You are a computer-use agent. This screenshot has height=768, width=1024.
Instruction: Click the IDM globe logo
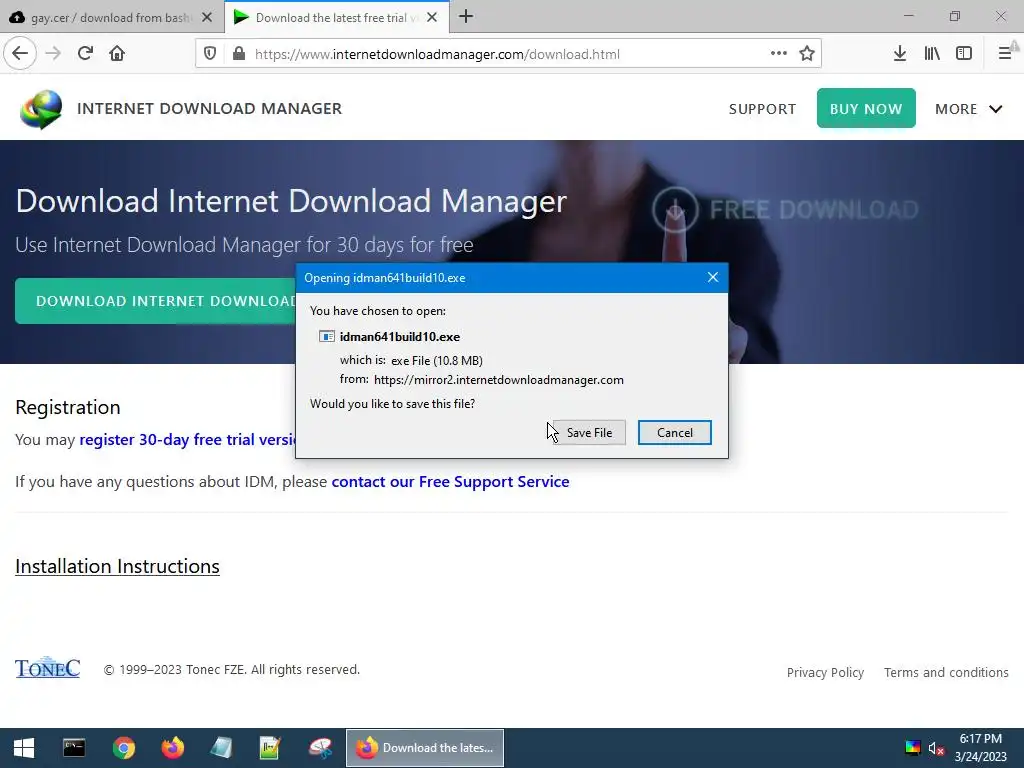pos(41,109)
